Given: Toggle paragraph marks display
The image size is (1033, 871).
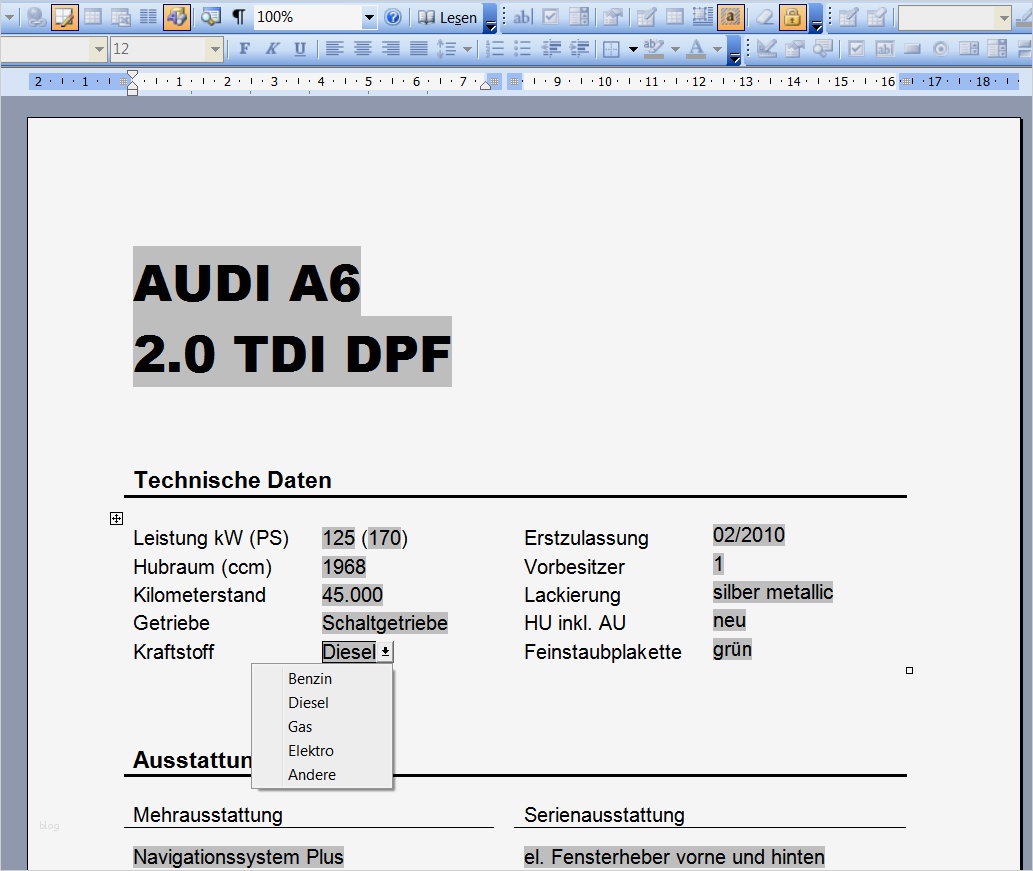Looking at the screenshot, I should (x=237, y=17).
